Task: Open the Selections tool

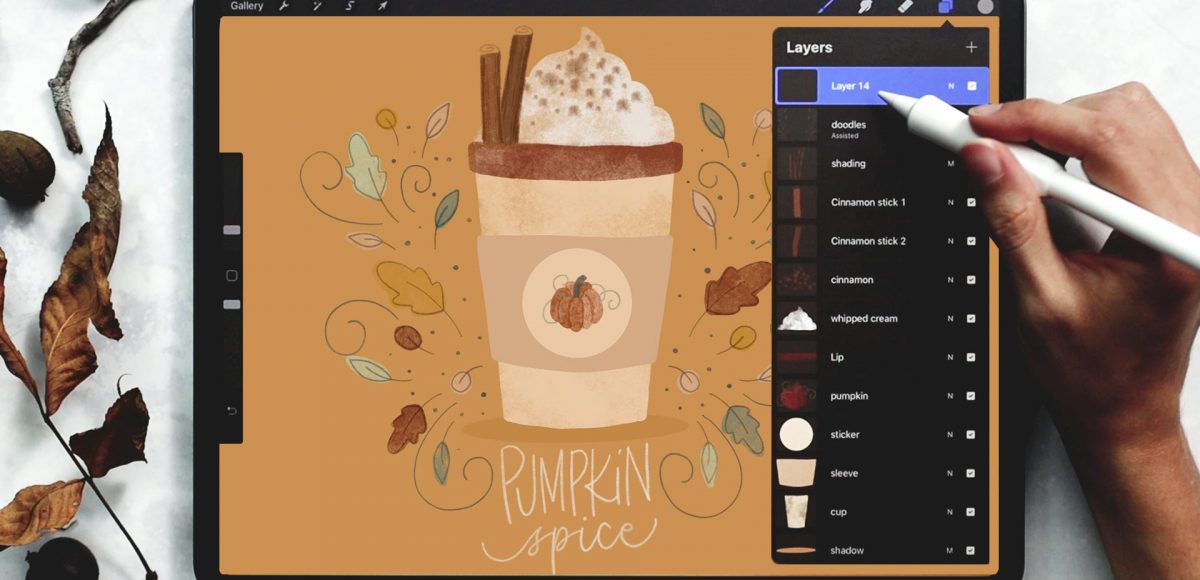Action: [350, 8]
